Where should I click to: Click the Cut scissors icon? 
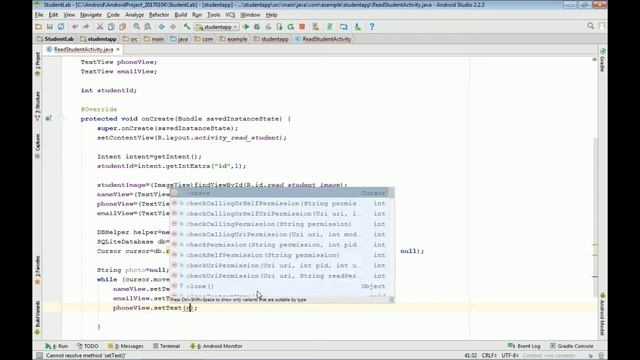tap(100, 27)
